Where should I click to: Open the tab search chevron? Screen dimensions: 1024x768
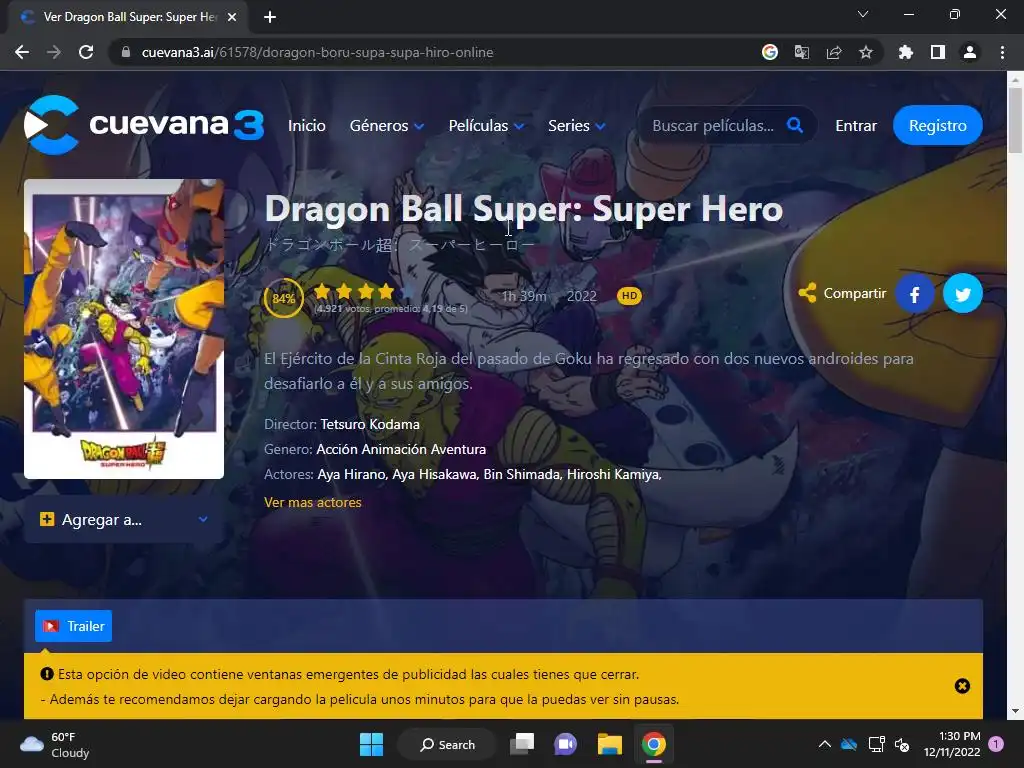[863, 14]
